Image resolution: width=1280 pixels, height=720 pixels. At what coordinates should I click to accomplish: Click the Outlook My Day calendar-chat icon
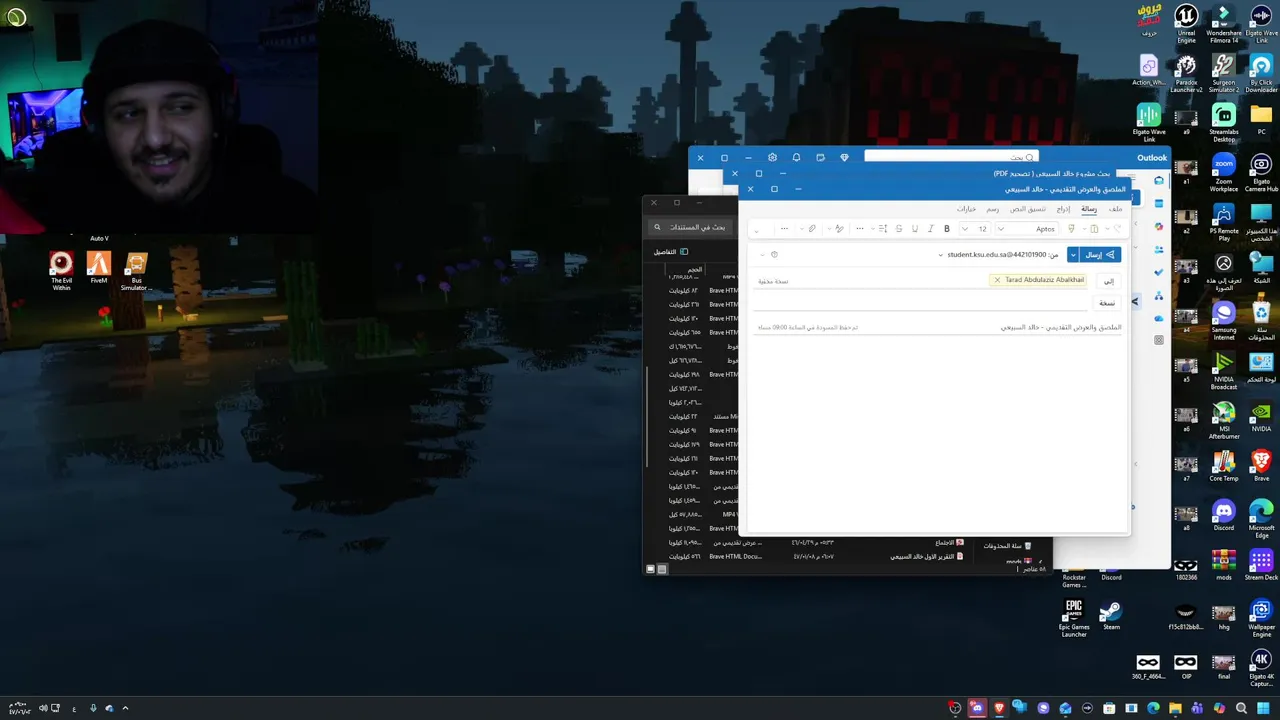[x=820, y=157]
